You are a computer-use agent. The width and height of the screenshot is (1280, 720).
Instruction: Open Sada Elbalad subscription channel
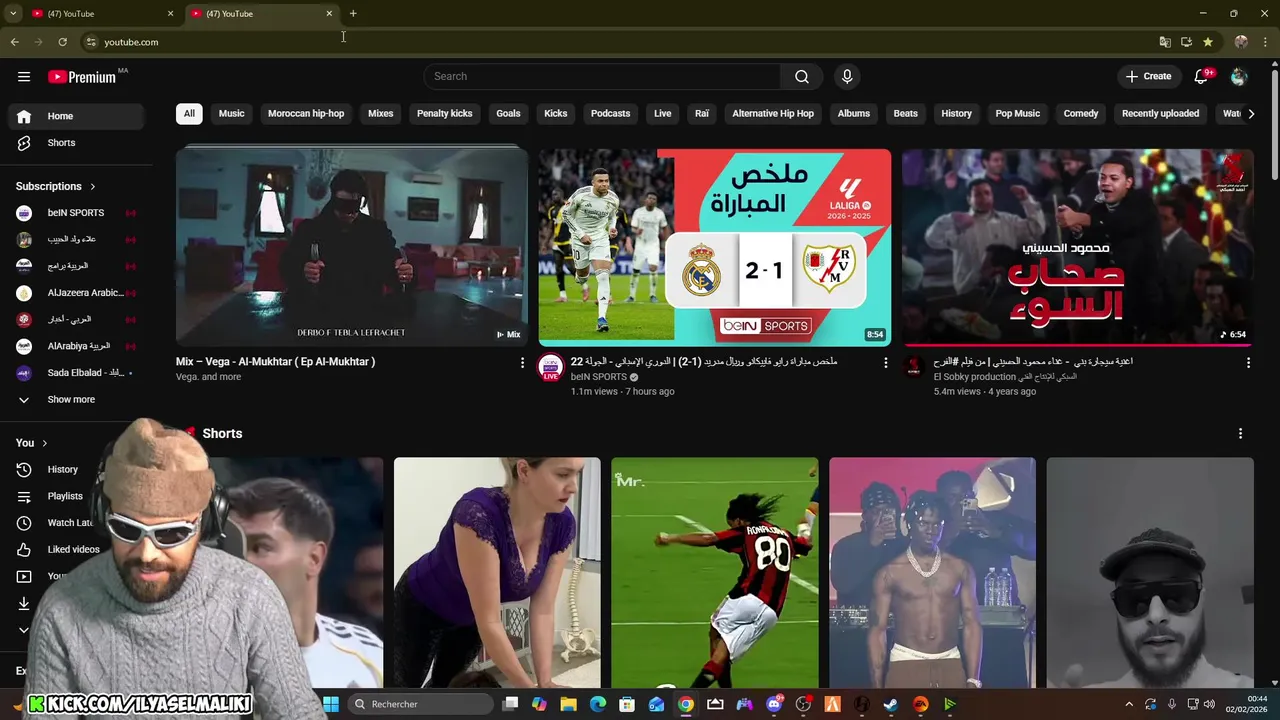pyautogui.click(x=76, y=373)
